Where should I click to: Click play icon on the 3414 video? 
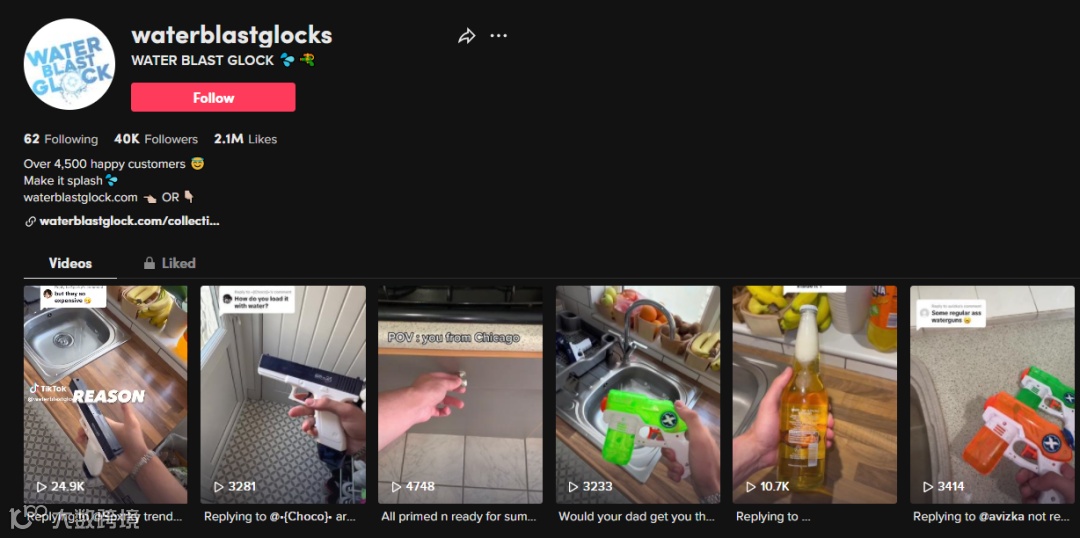point(928,486)
